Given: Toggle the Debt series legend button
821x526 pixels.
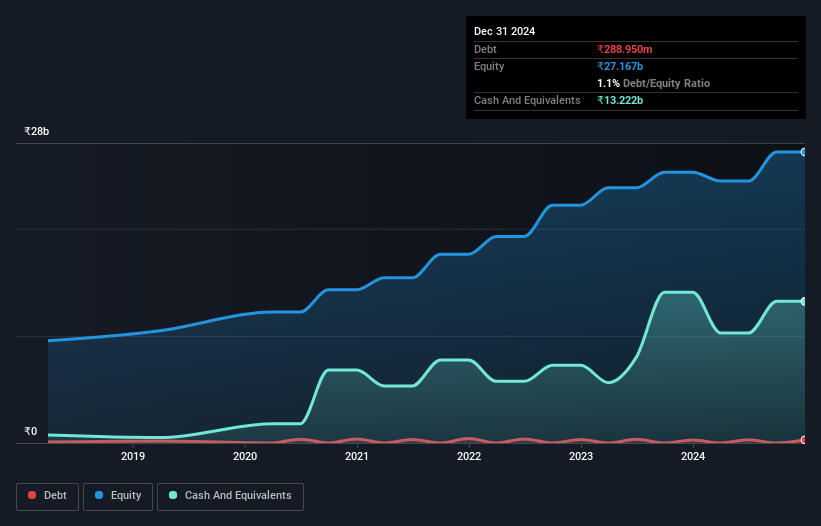Looking at the screenshot, I should pyautogui.click(x=47, y=496).
